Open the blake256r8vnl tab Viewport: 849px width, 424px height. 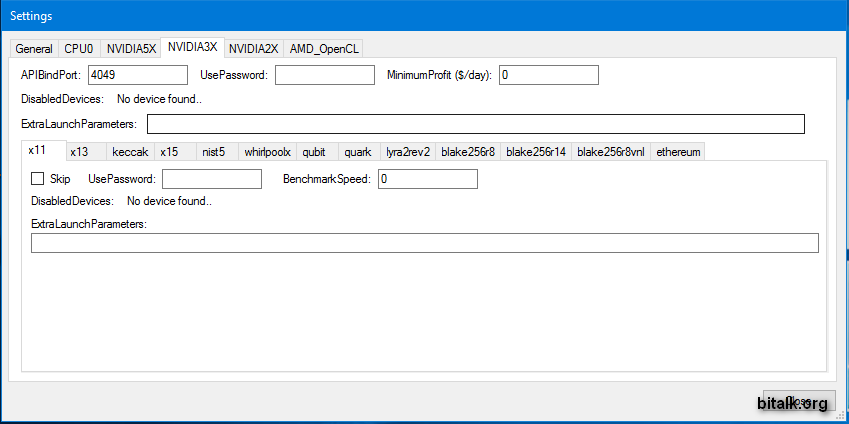[x=610, y=152]
